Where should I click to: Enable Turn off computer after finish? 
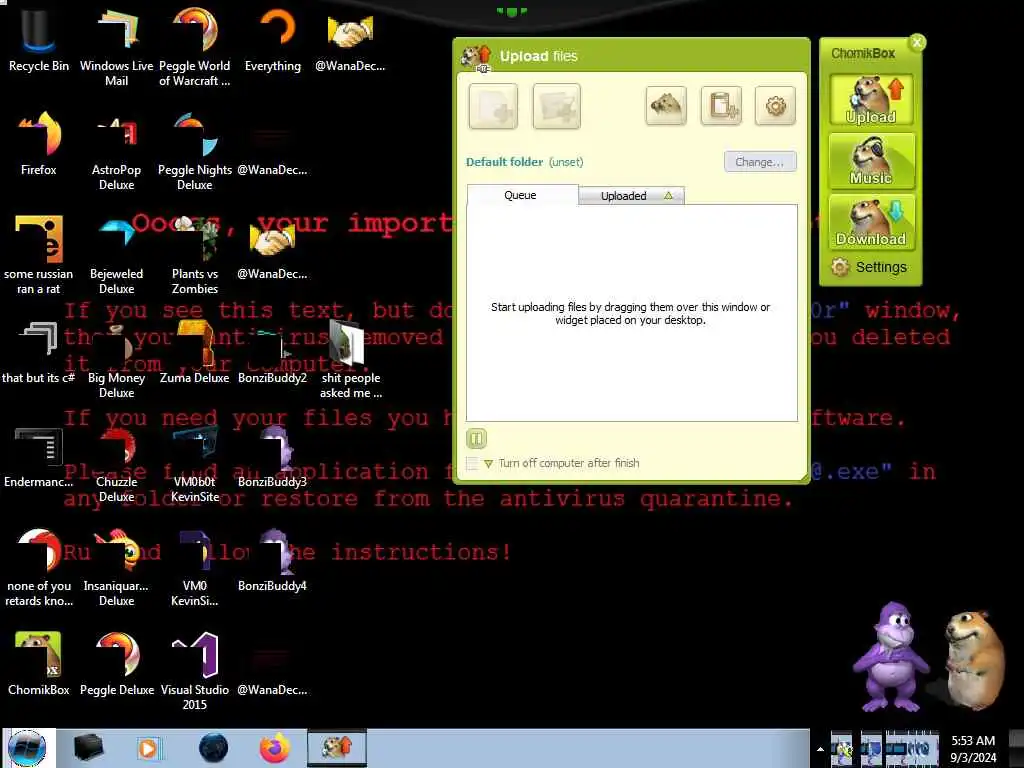click(x=472, y=464)
